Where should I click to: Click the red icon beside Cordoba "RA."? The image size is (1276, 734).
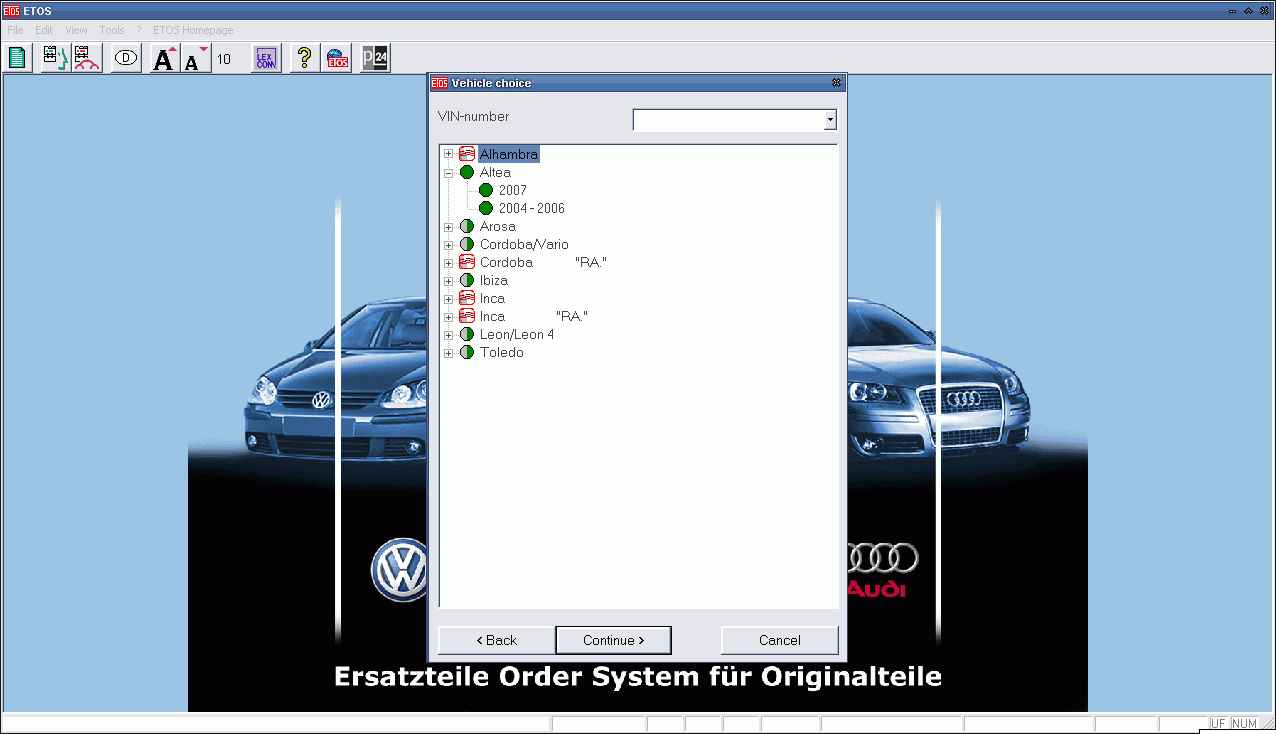tap(467, 262)
